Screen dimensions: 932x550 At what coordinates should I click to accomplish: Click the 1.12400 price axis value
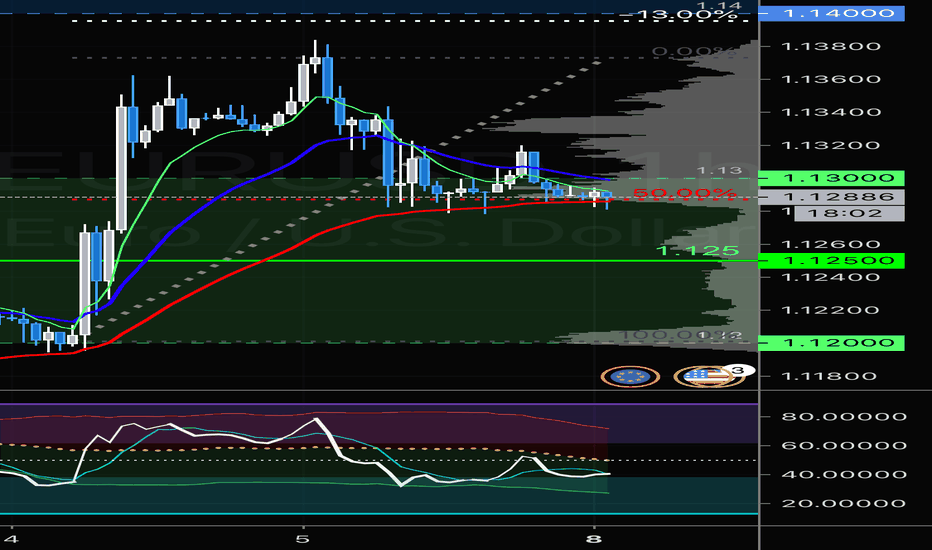coord(830,277)
